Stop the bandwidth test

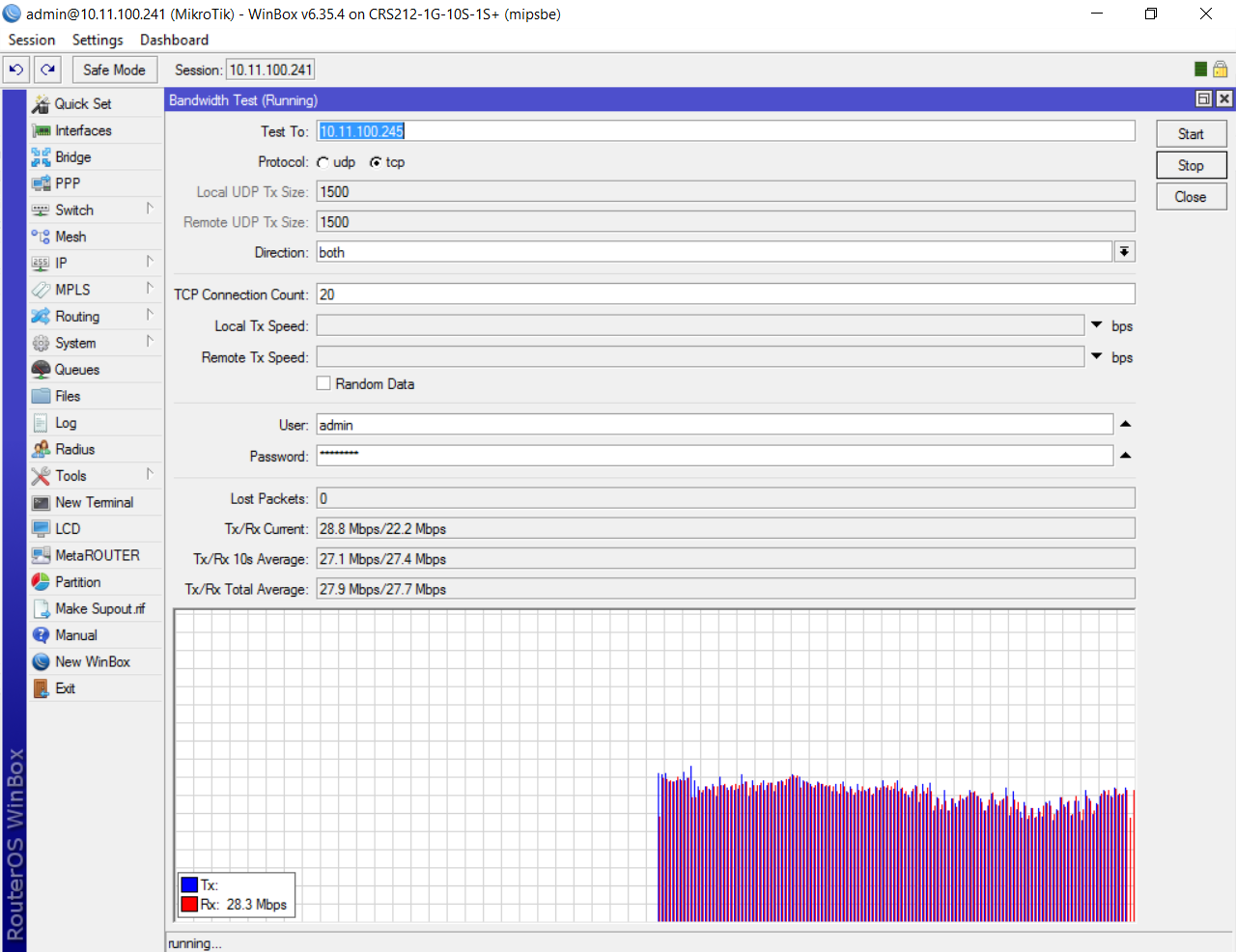coord(1191,165)
